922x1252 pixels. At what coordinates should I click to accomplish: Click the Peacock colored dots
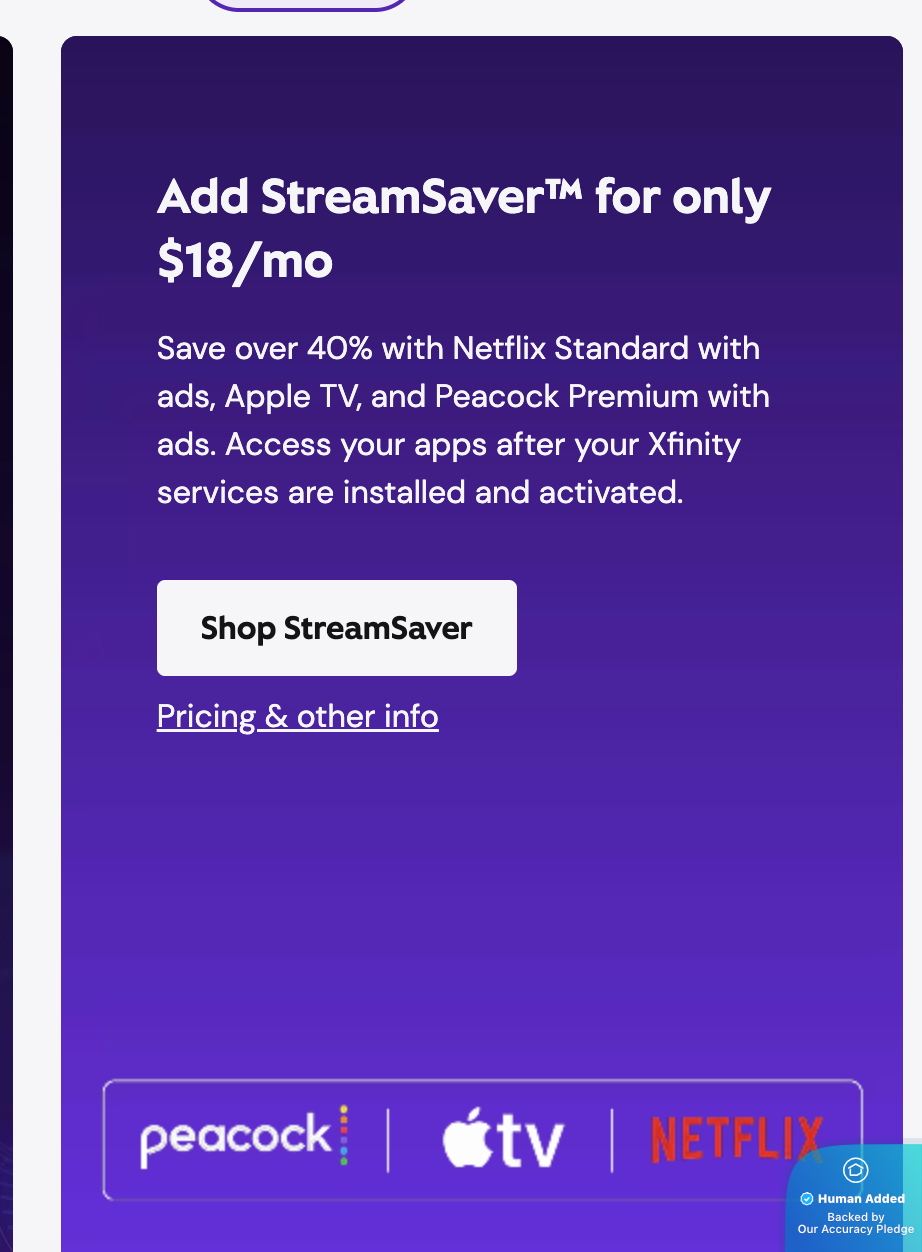coord(343,1135)
